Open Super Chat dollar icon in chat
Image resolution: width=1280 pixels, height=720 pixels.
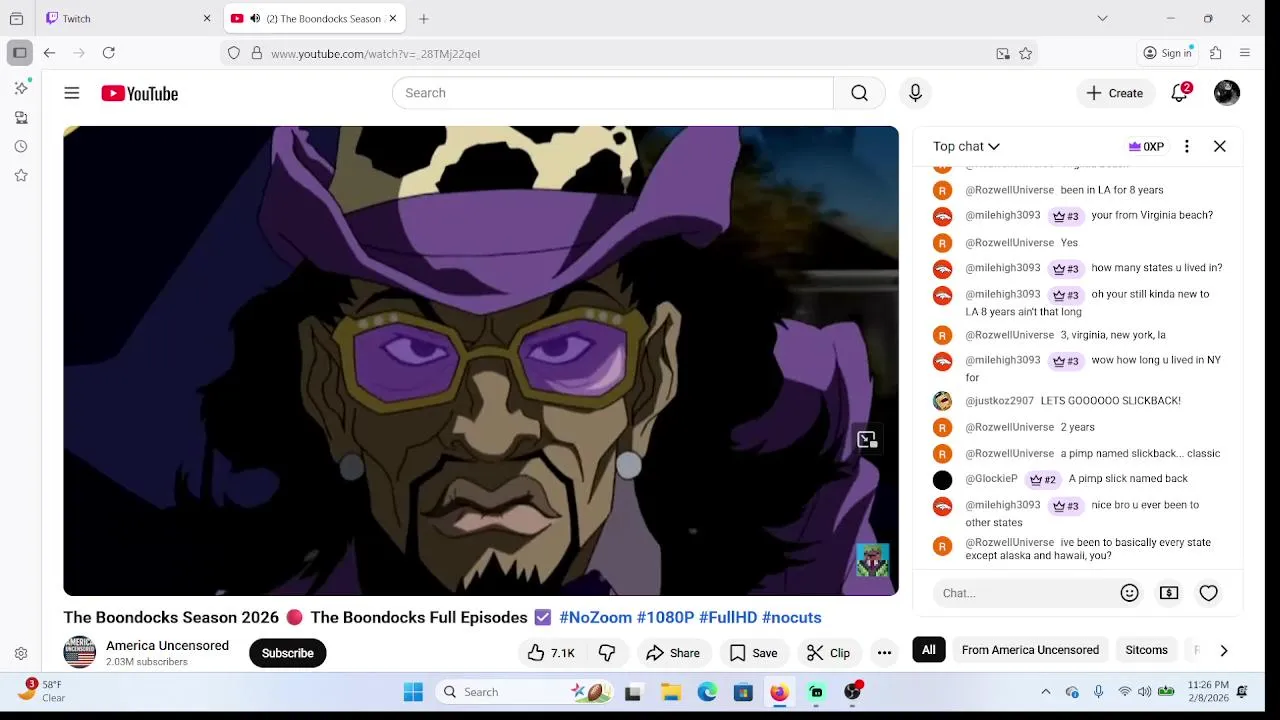(x=1169, y=593)
